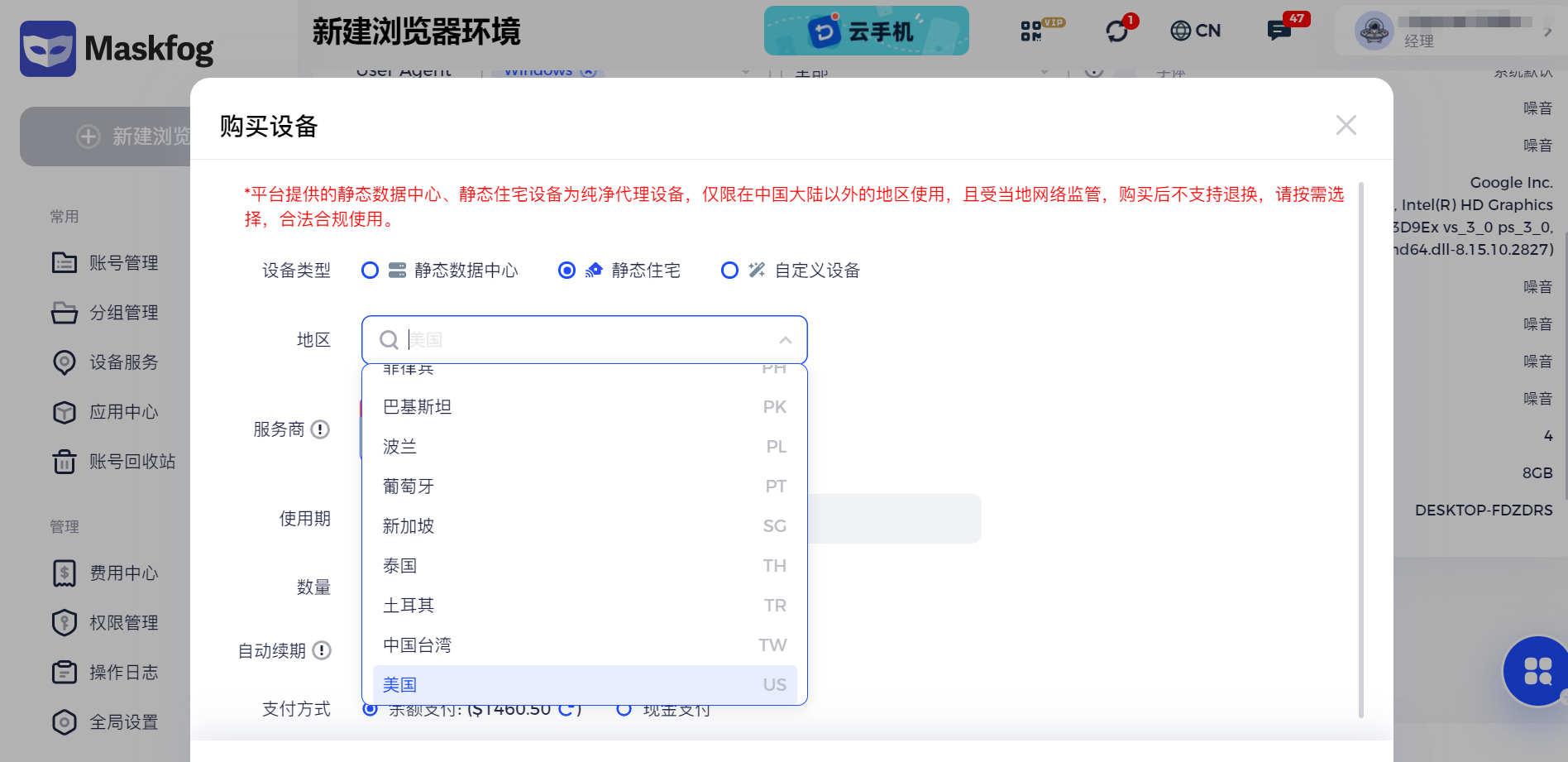Open 账号管理 in the sidebar
The height and width of the screenshot is (762, 1568).
(x=106, y=263)
